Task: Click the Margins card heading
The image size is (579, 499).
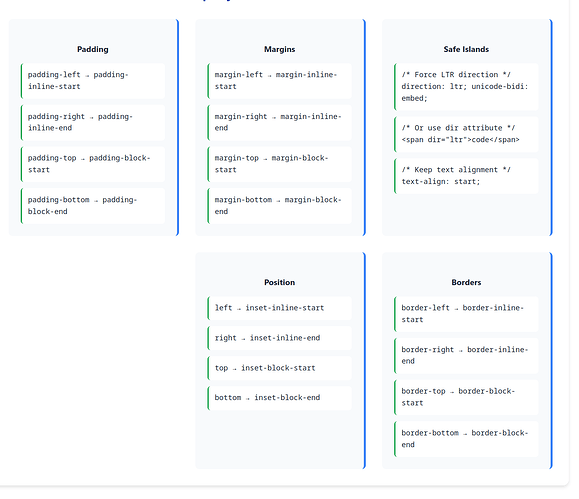Action: coord(280,49)
